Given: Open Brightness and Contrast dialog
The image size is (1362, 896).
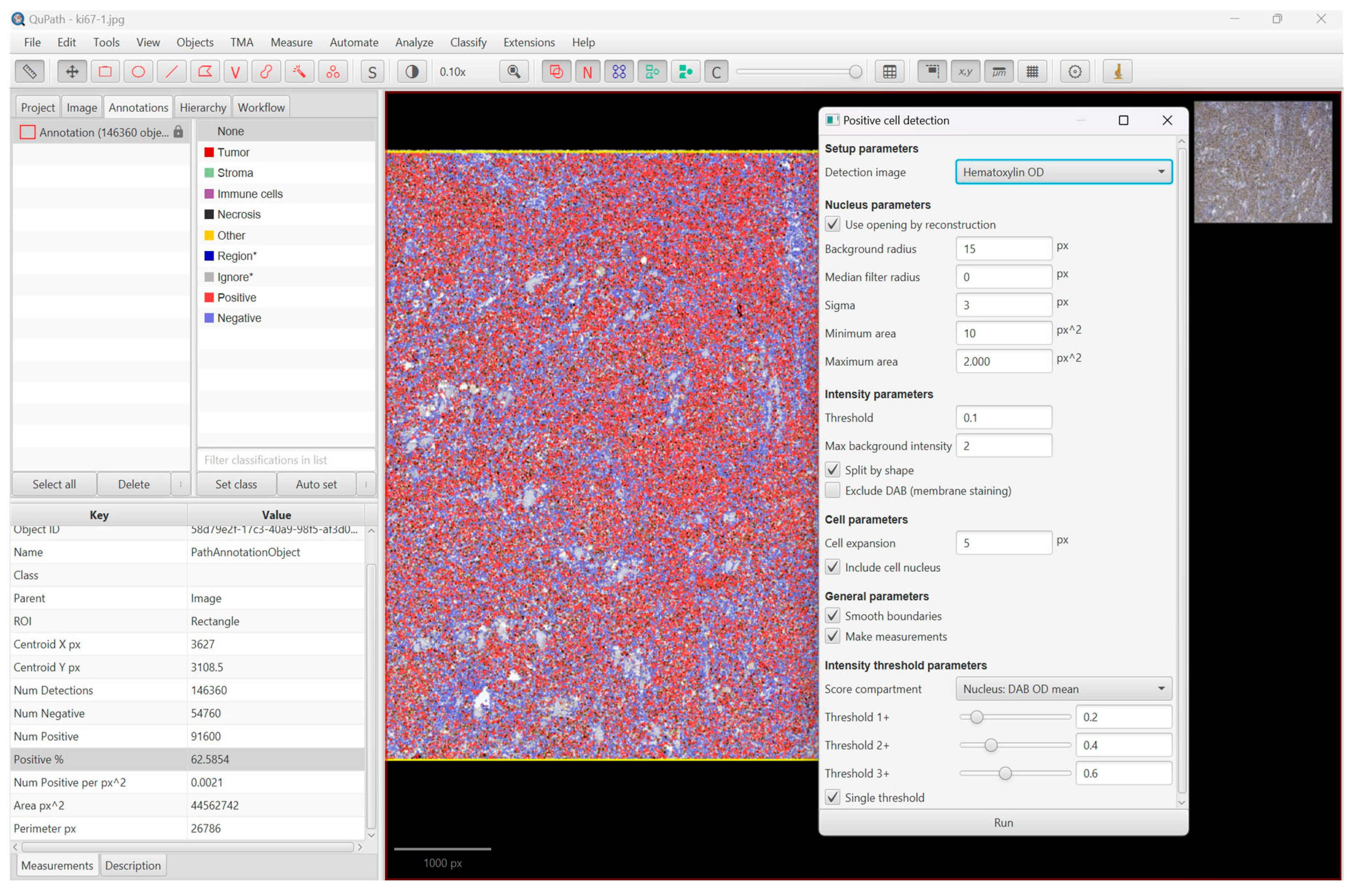Looking at the screenshot, I should pyautogui.click(x=412, y=72).
